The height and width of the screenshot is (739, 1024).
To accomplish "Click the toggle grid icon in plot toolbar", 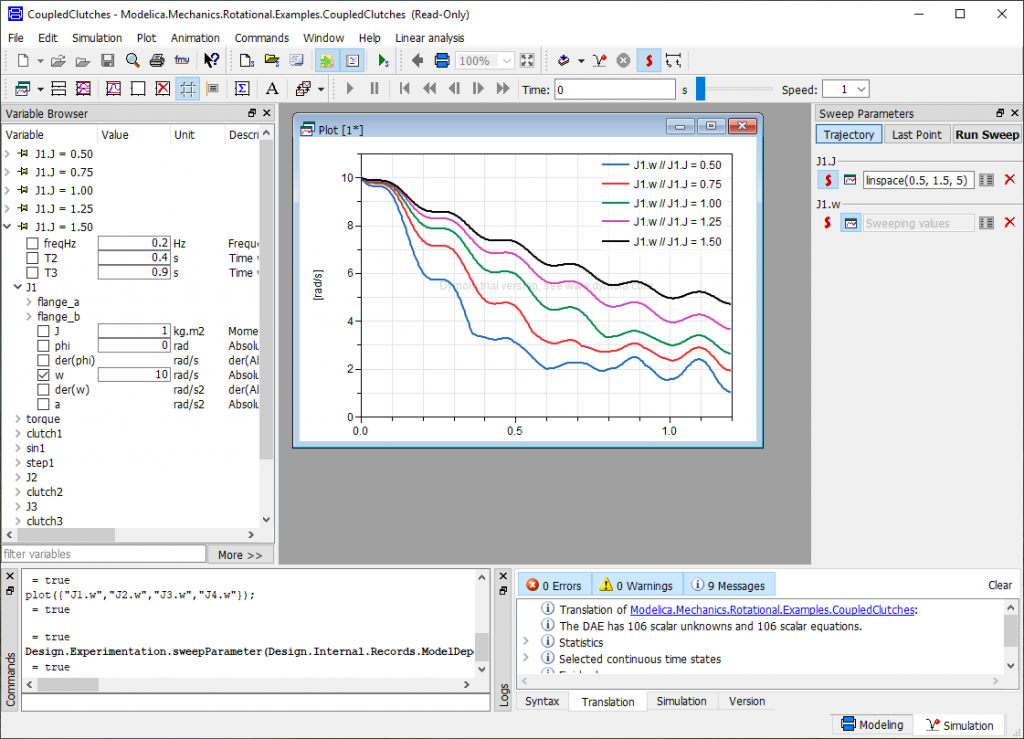I will [x=187, y=89].
